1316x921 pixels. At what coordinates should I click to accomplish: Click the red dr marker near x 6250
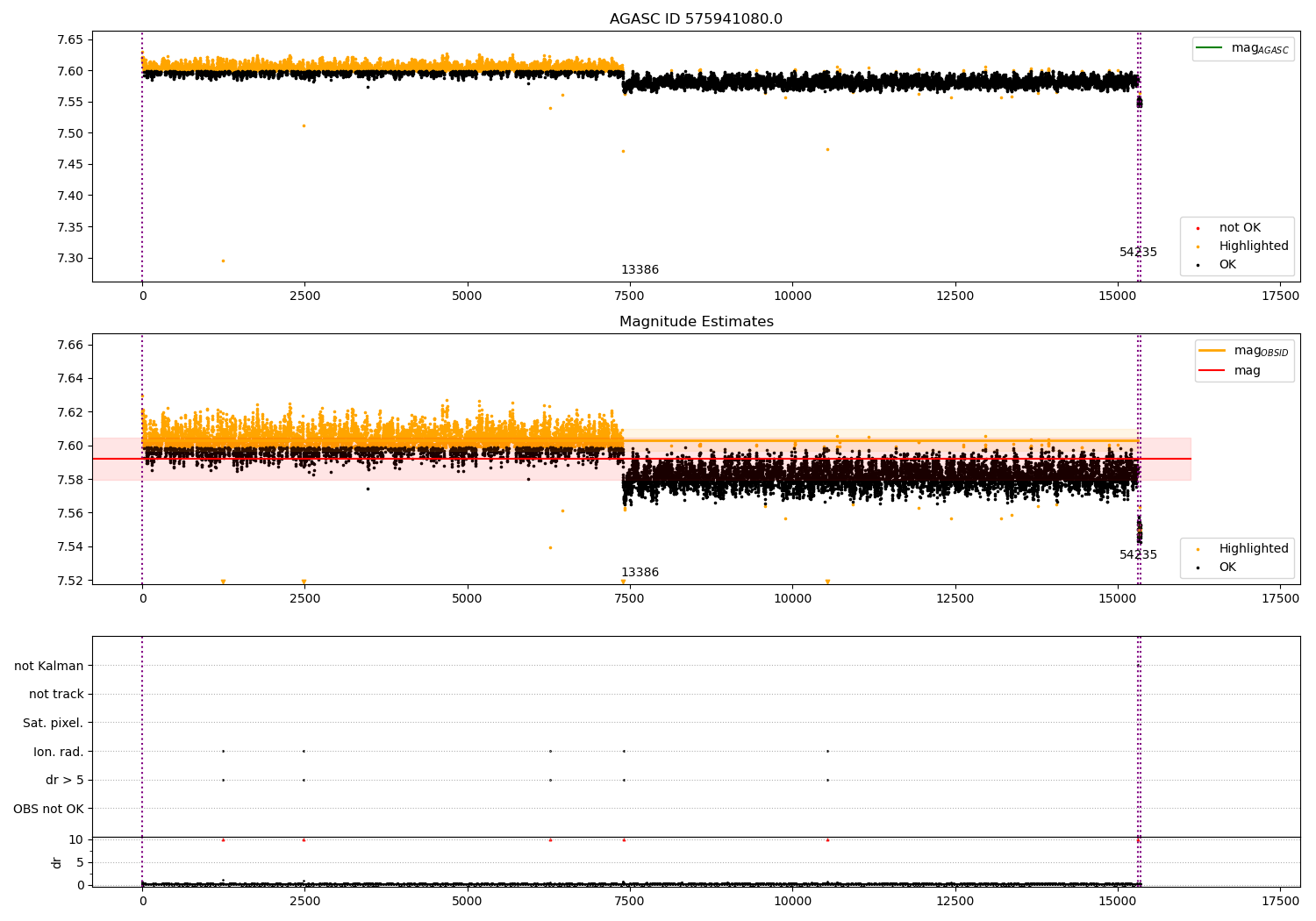(x=550, y=839)
